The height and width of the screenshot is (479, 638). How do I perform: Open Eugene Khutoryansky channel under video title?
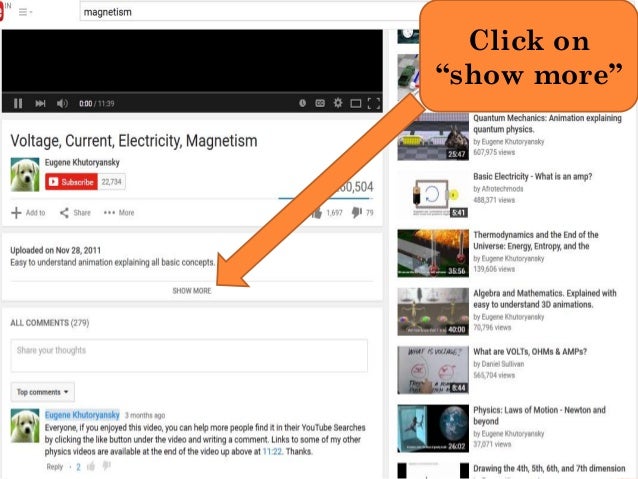(82, 162)
